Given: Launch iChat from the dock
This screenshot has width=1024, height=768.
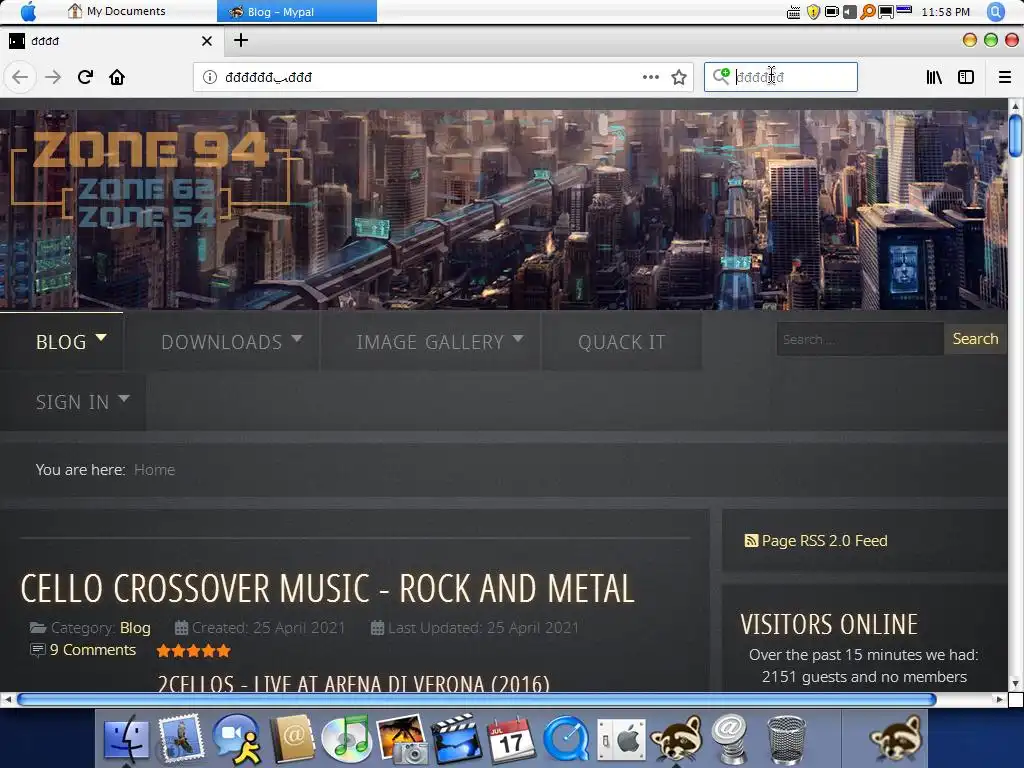Looking at the screenshot, I should coord(236,739).
